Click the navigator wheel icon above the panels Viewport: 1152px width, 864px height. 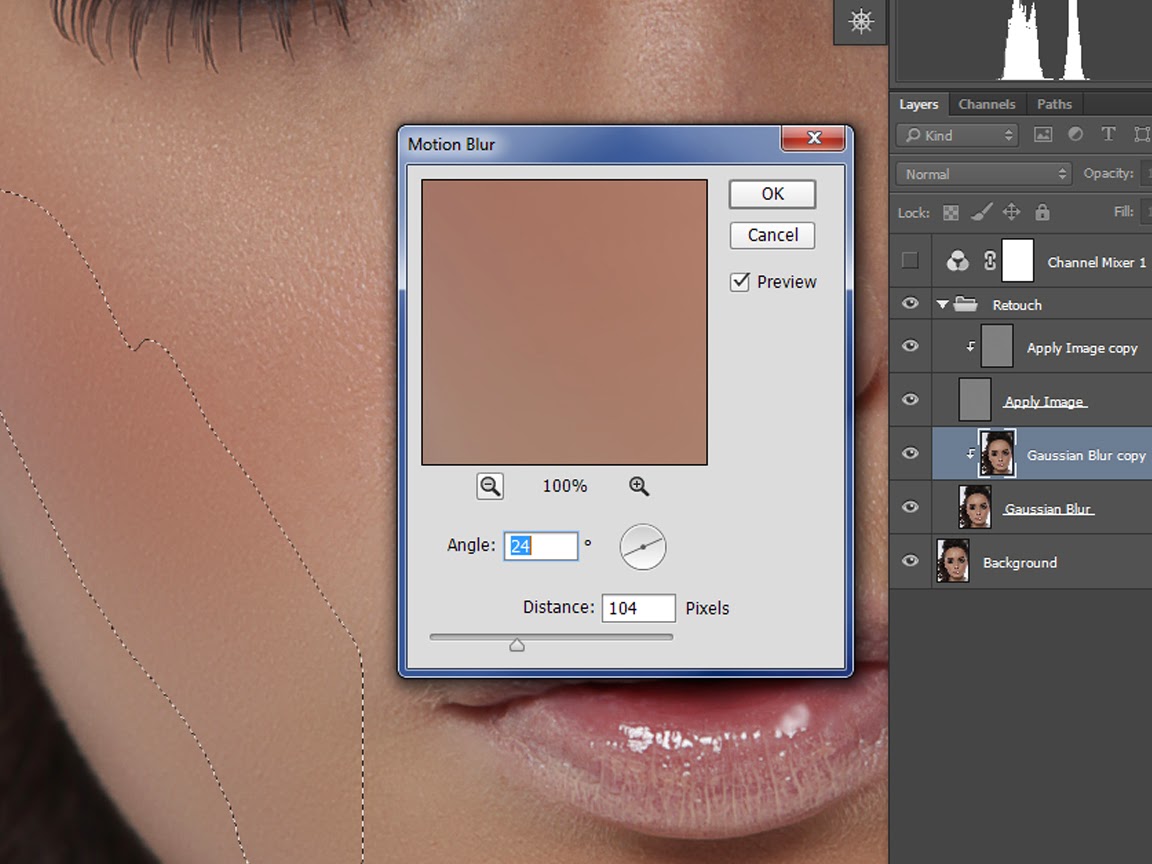[861, 21]
